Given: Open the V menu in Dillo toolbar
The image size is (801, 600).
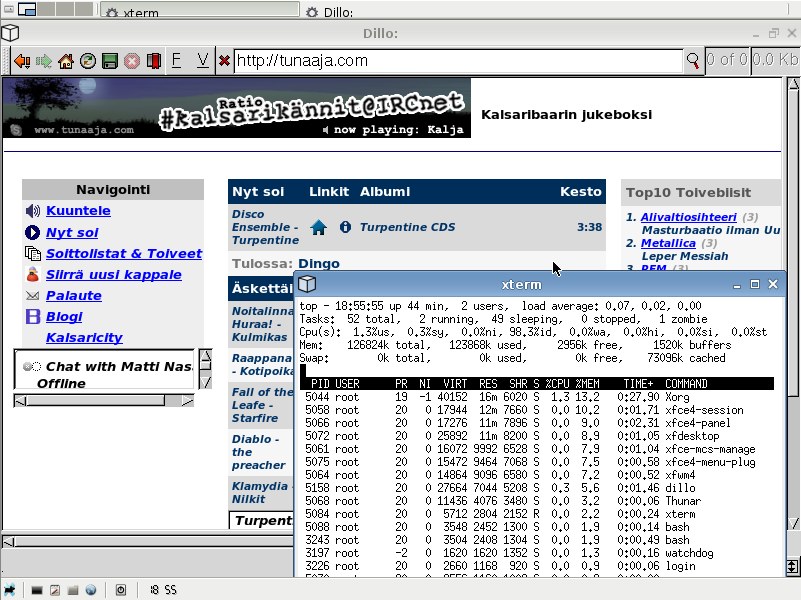Looking at the screenshot, I should (x=202, y=60).
